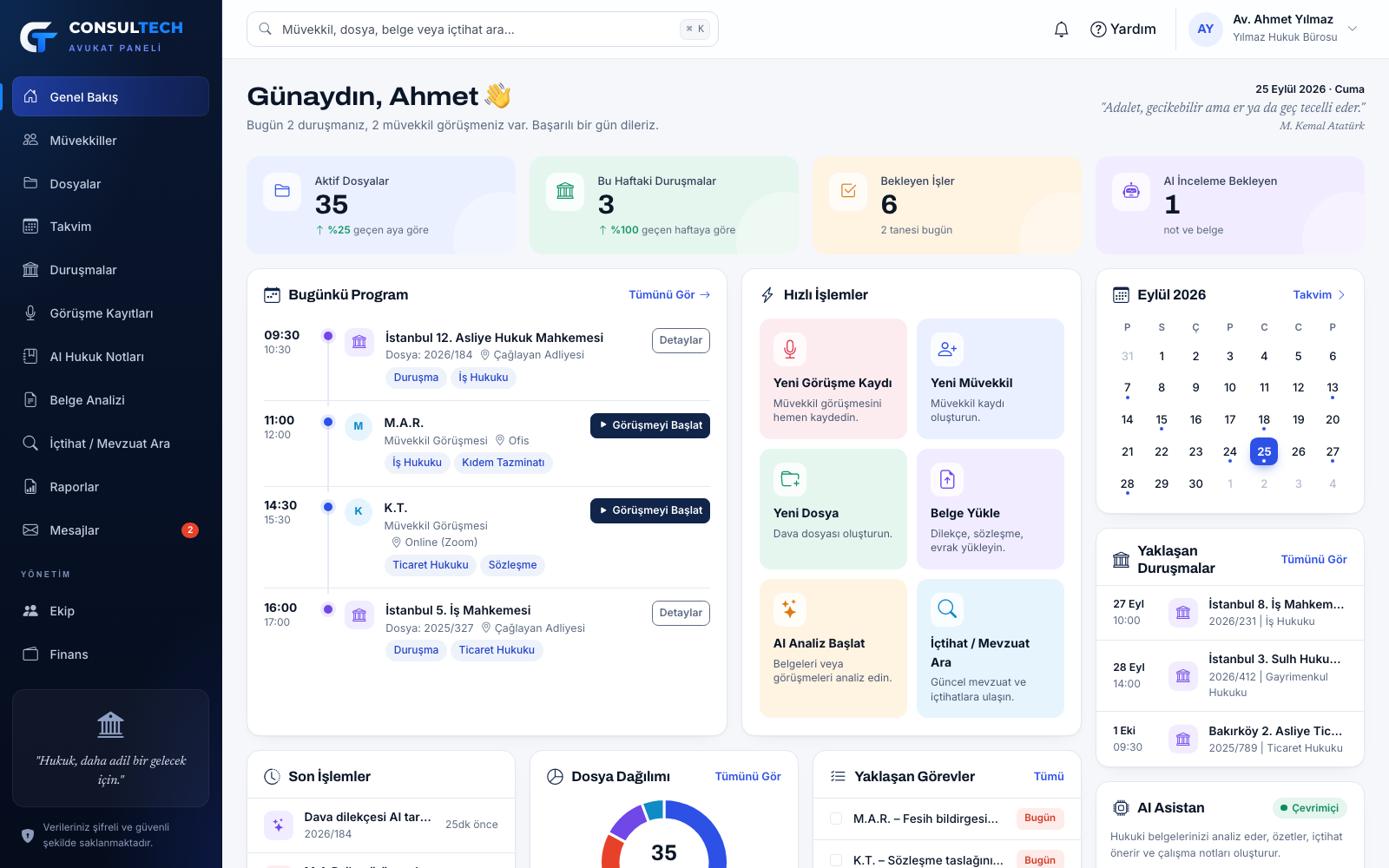1389x868 pixels.
Task: Click the İçtihat / Mevzuat Ara magnifier icon
Action: pyautogui.click(x=947, y=609)
